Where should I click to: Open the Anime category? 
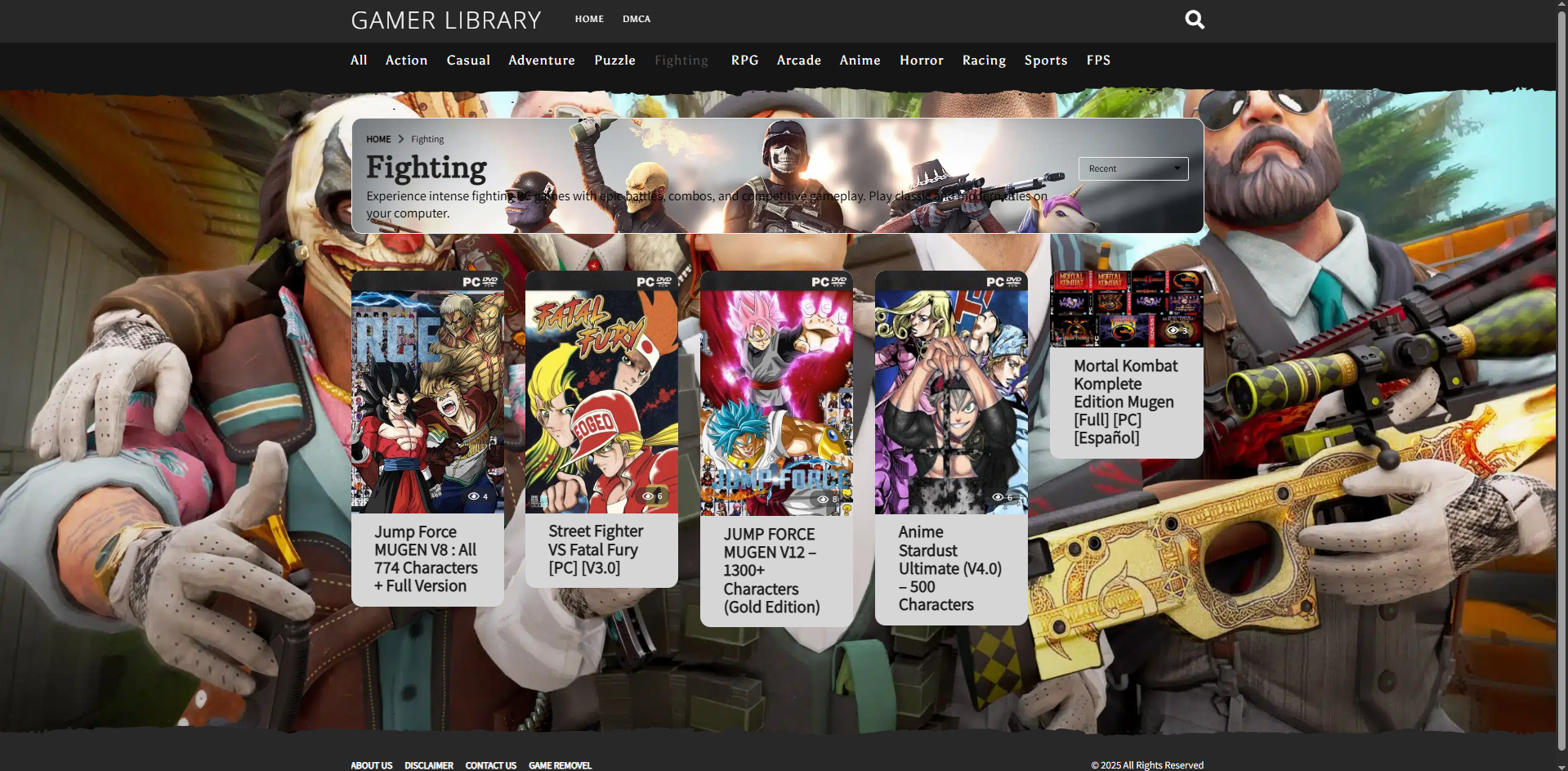point(860,61)
